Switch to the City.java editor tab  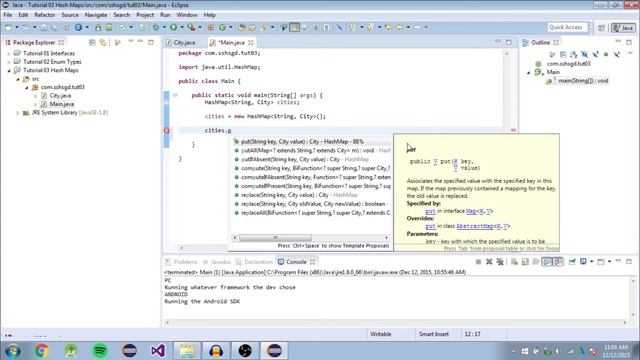[x=184, y=42]
